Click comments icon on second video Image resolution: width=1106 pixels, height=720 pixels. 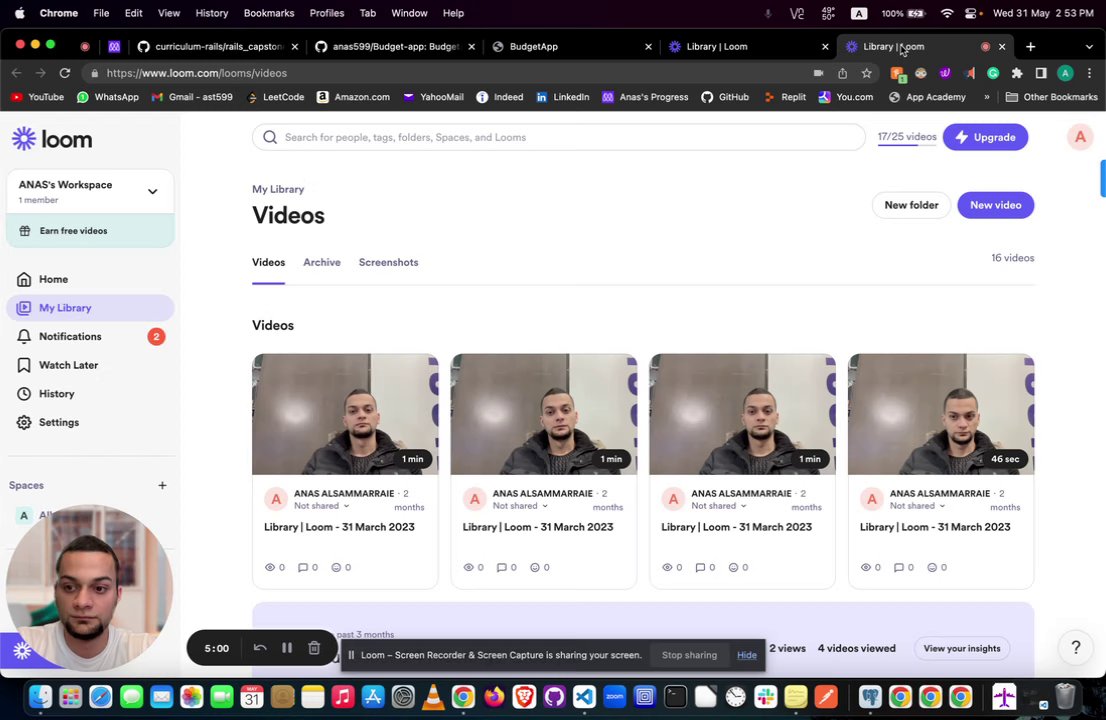pos(502,567)
